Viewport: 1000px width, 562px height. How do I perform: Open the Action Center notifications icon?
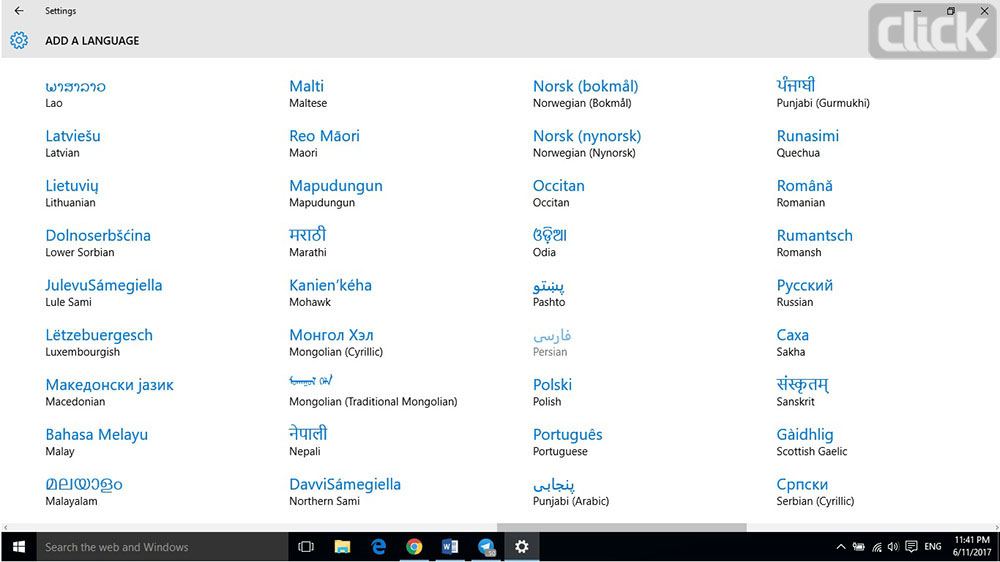click(910, 547)
